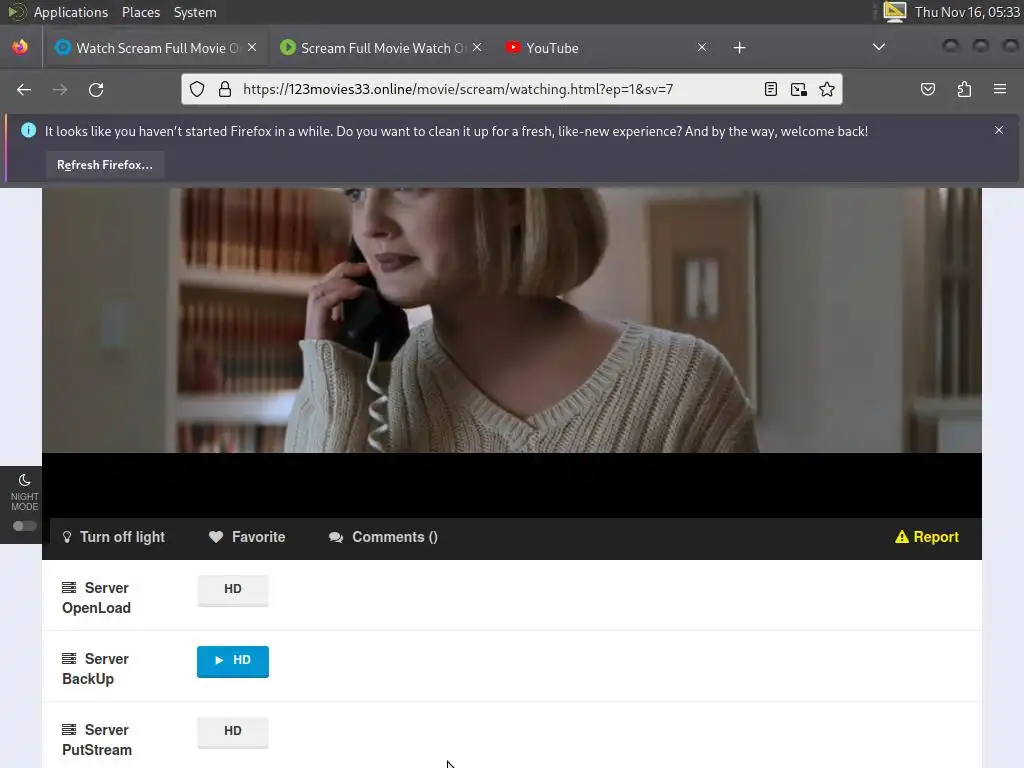The width and height of the screenshot is (1024, 768).
Task: Report a problem with the video
Action: (927, 537)
